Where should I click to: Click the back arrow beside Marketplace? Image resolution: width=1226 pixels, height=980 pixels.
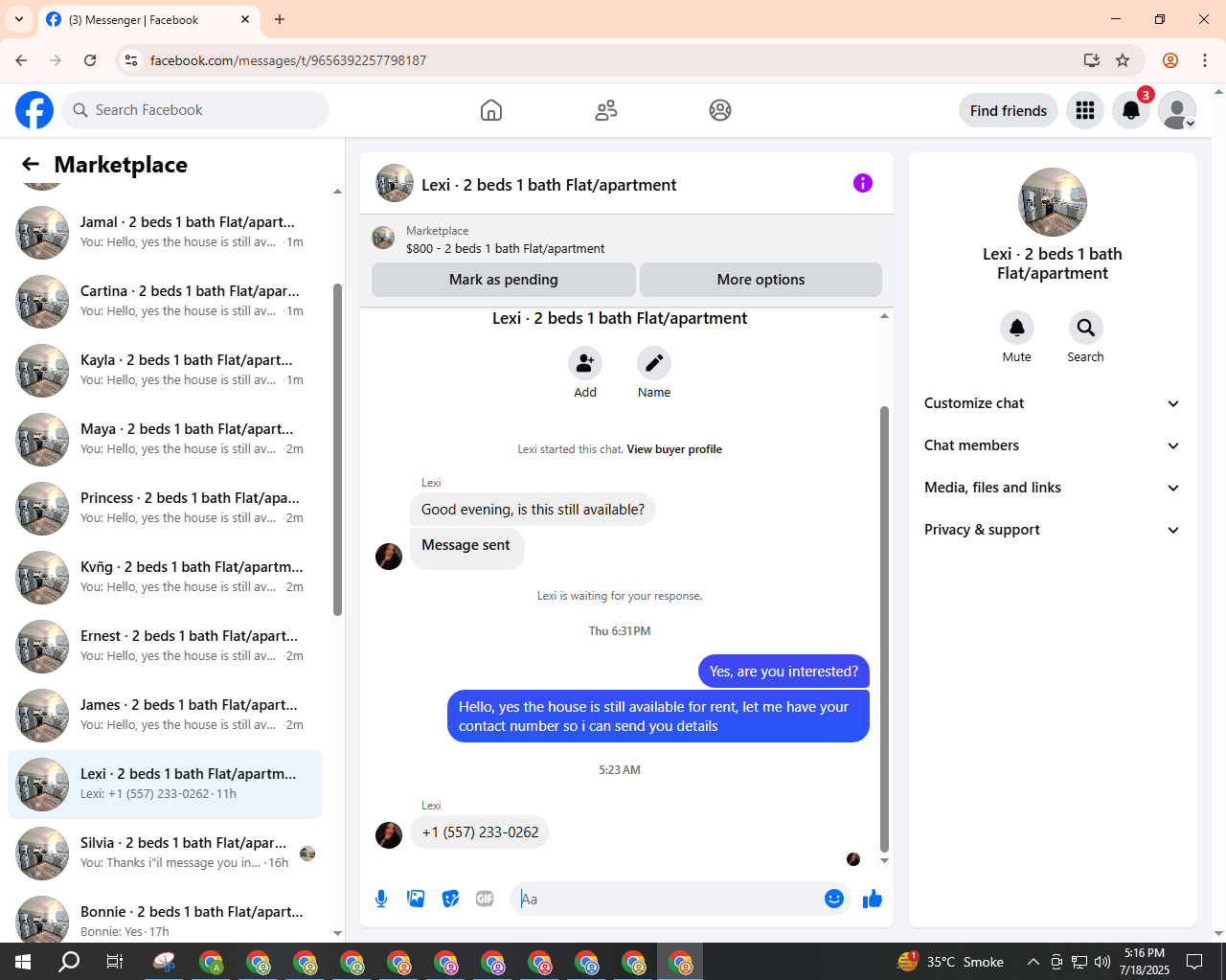pos(31,165)
